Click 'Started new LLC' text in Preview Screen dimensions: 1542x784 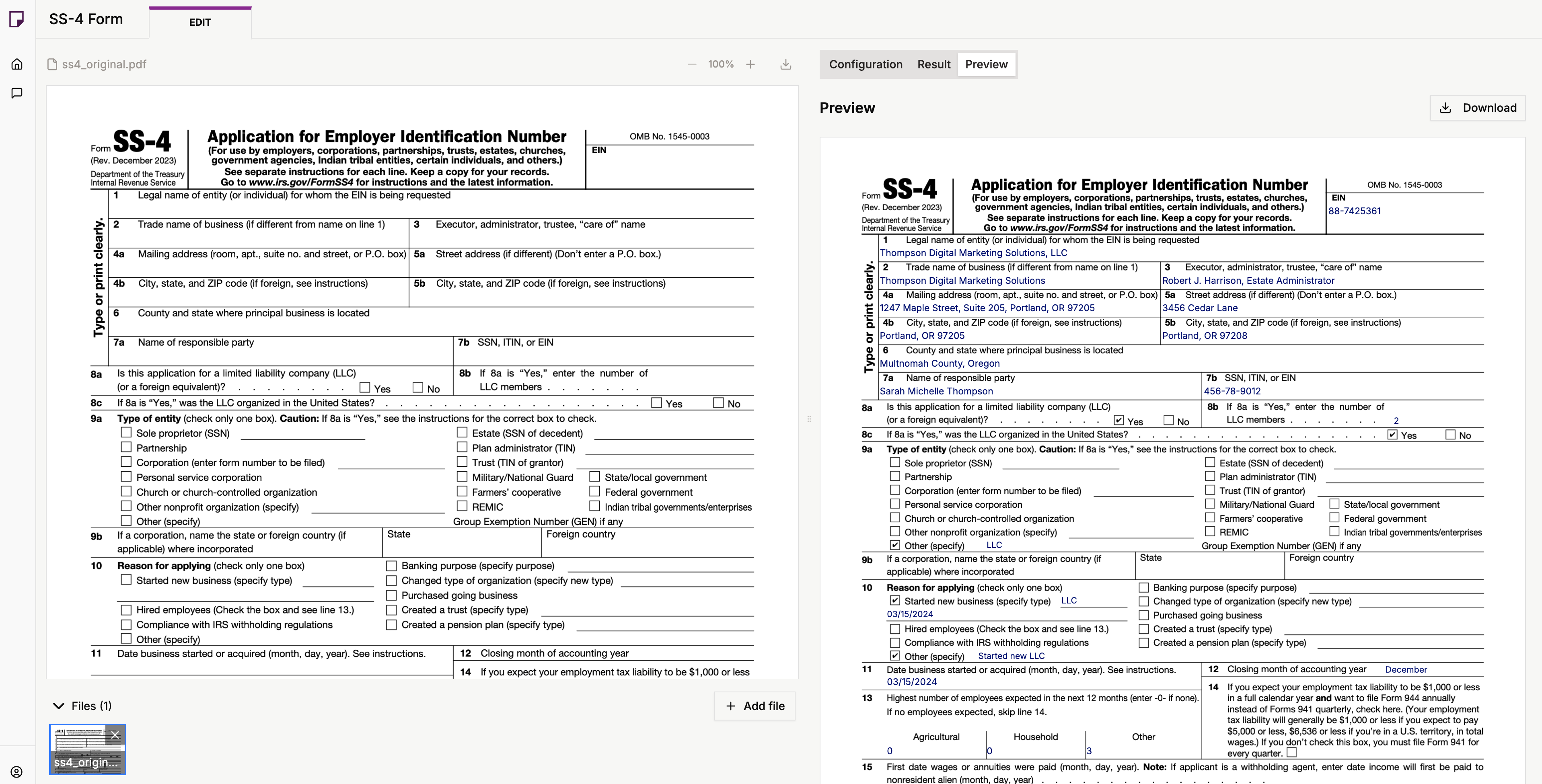[x=1011, y=656]
